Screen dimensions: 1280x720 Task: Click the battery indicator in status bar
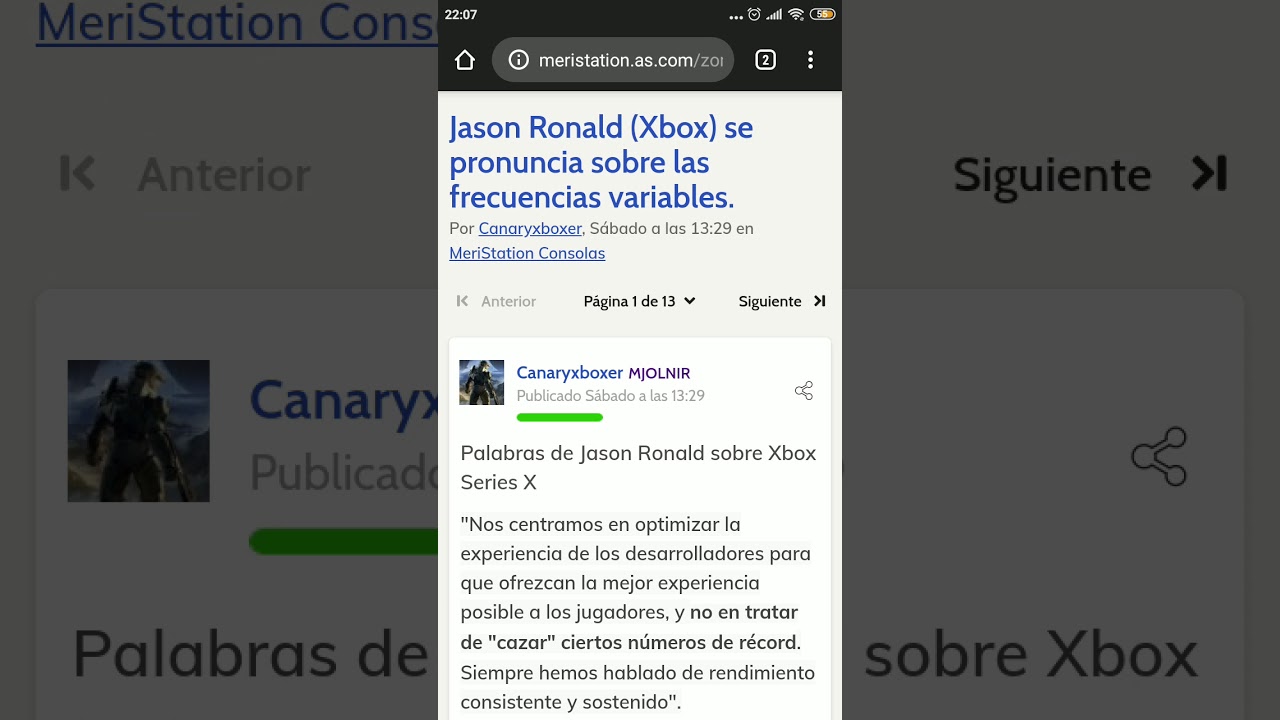pos(823,14)
